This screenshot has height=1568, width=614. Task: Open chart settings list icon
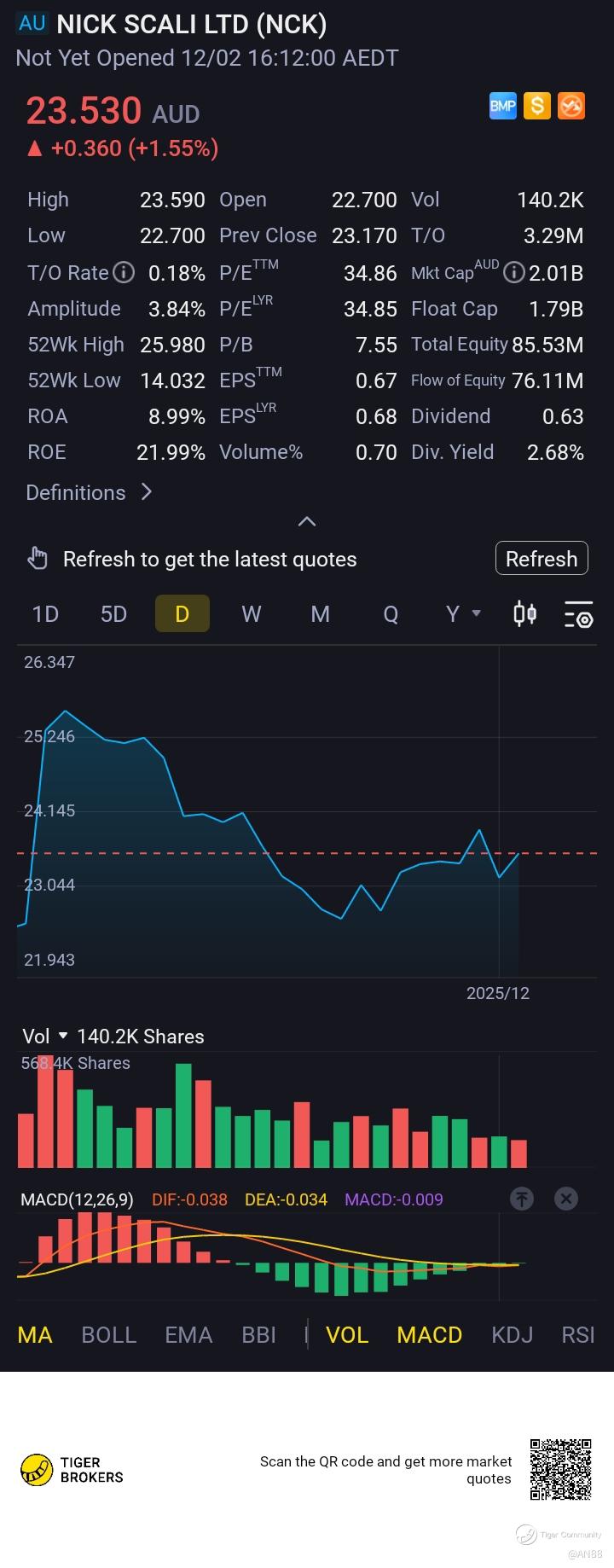[578, 614]
